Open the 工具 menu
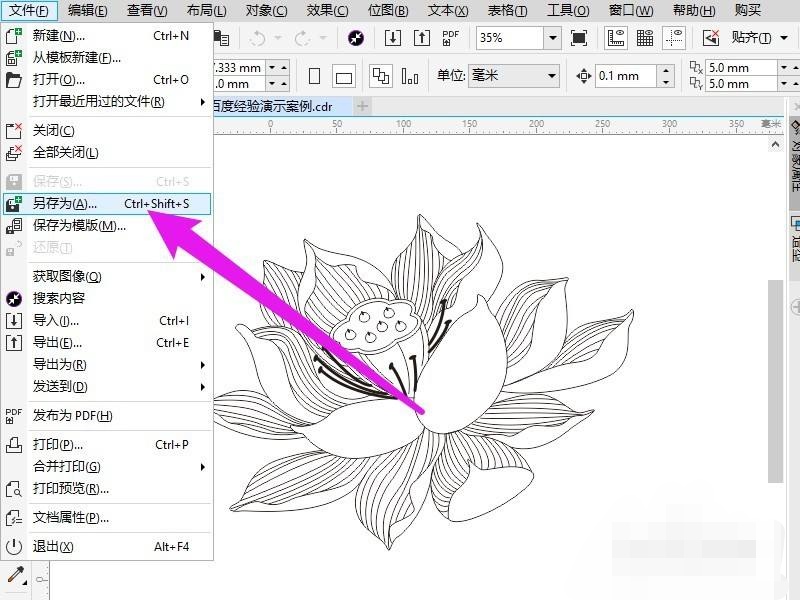This screenshot has height=600, width=800. click(568, 10)
